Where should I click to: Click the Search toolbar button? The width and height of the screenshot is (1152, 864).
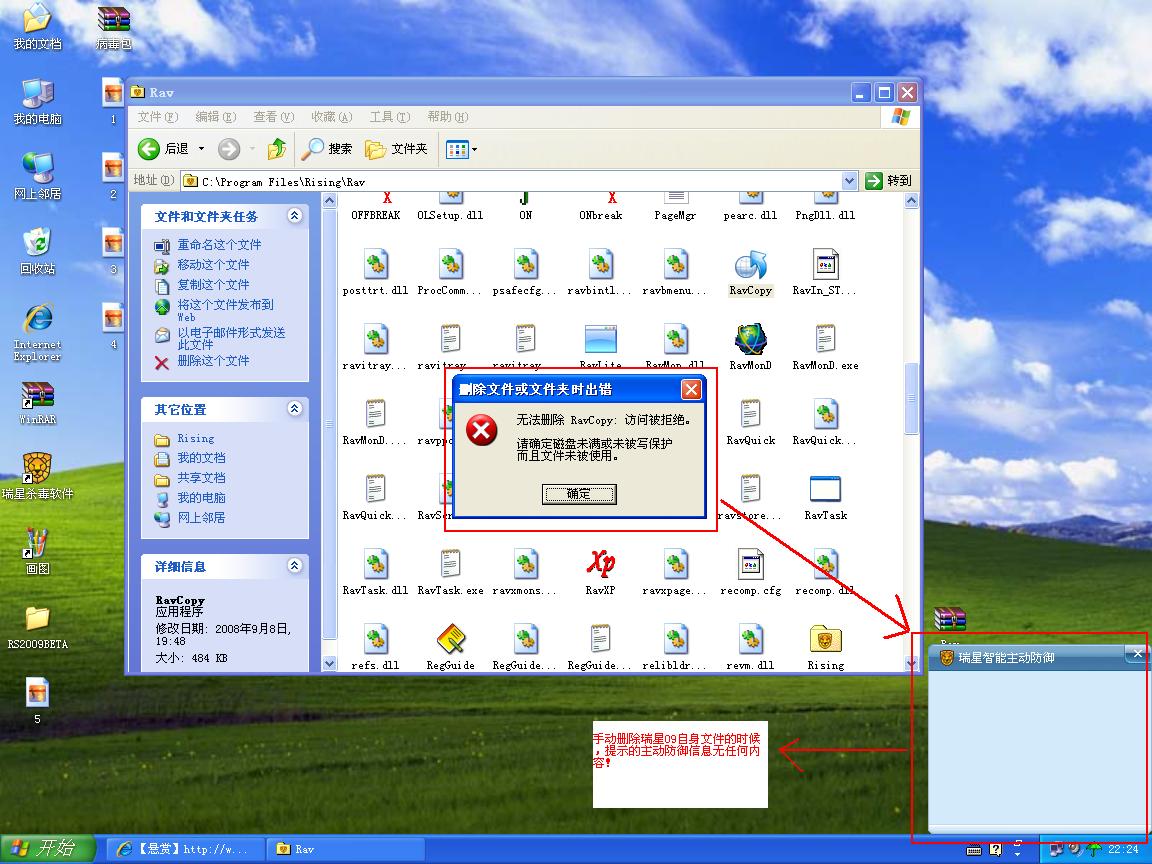tap(328, 149)
